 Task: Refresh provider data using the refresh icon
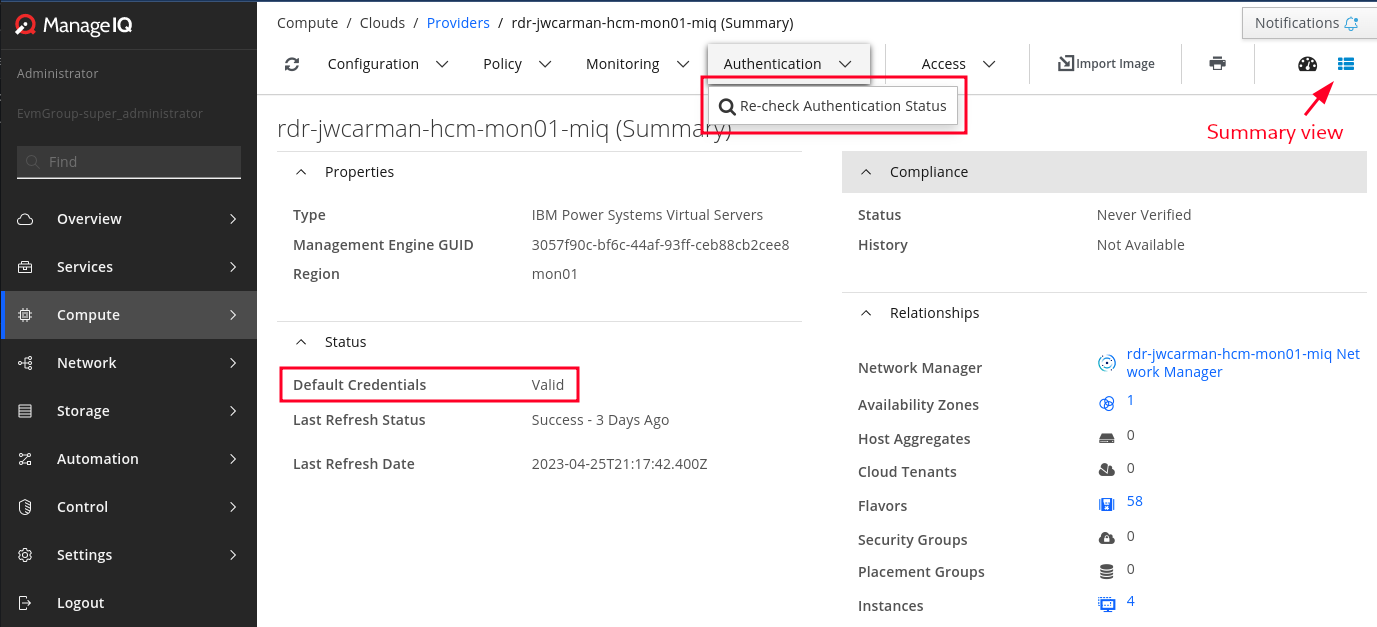(291, 63)
